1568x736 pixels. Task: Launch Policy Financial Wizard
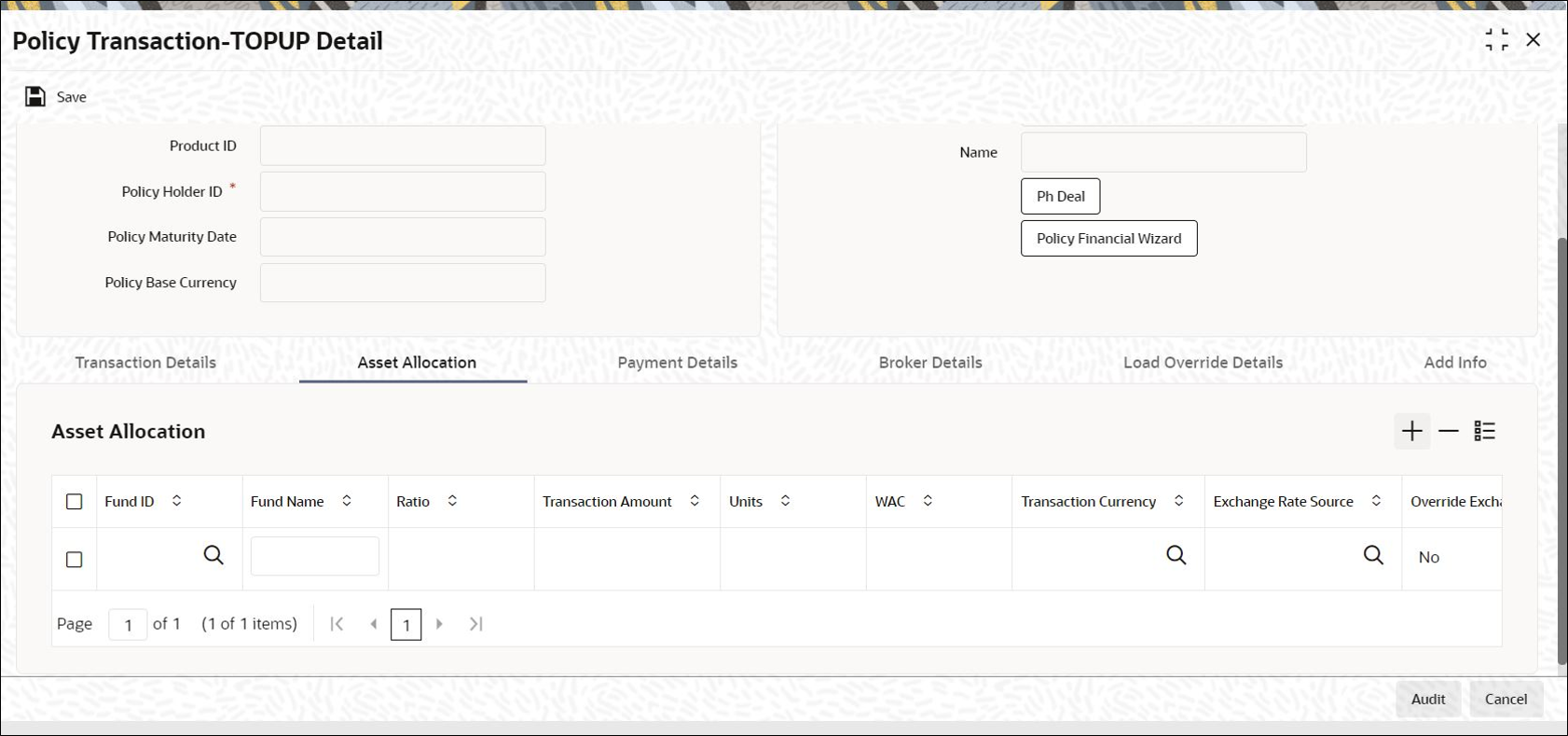click(x=1109, y=238)
